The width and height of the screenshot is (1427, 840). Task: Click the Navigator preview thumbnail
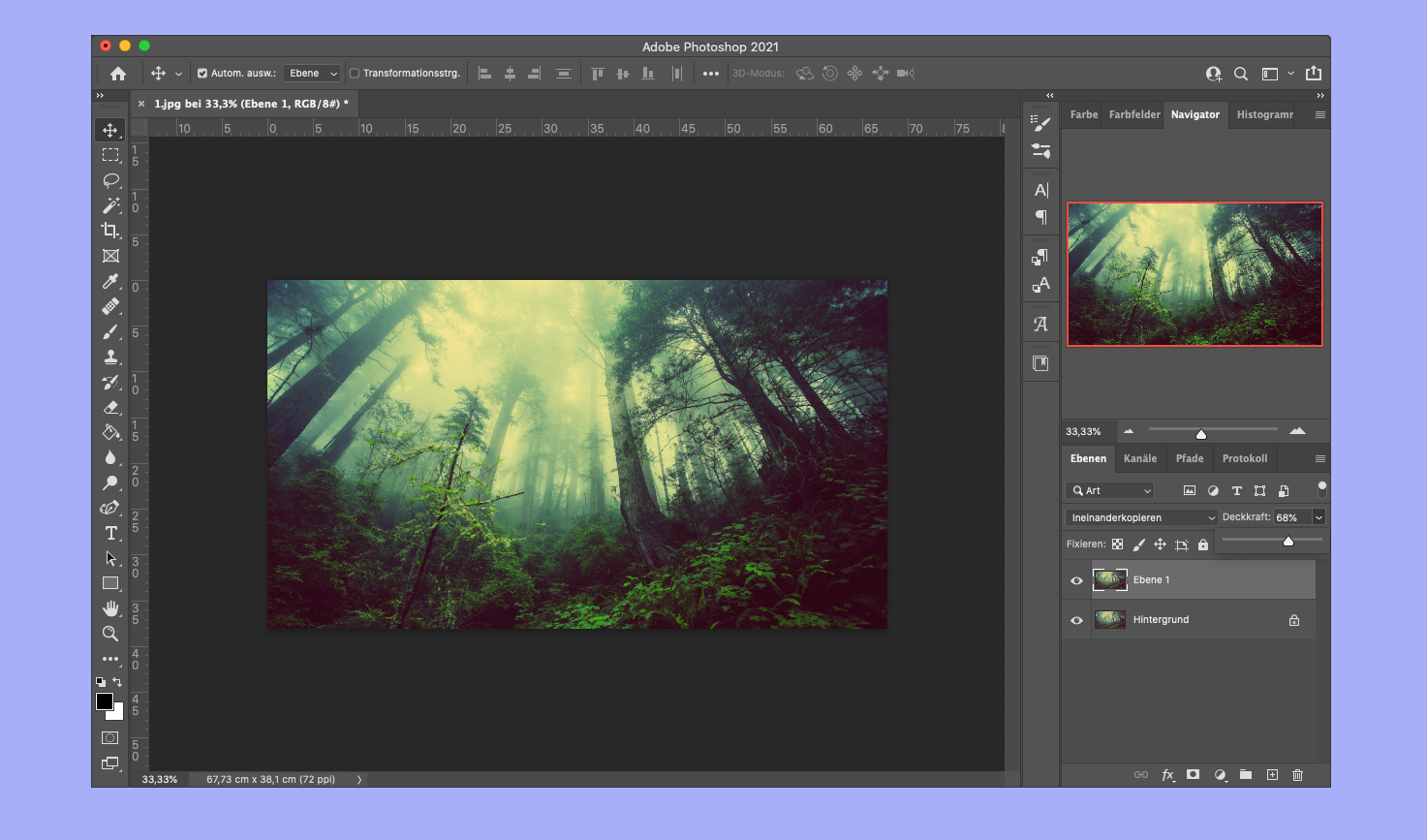point(1194,274)
